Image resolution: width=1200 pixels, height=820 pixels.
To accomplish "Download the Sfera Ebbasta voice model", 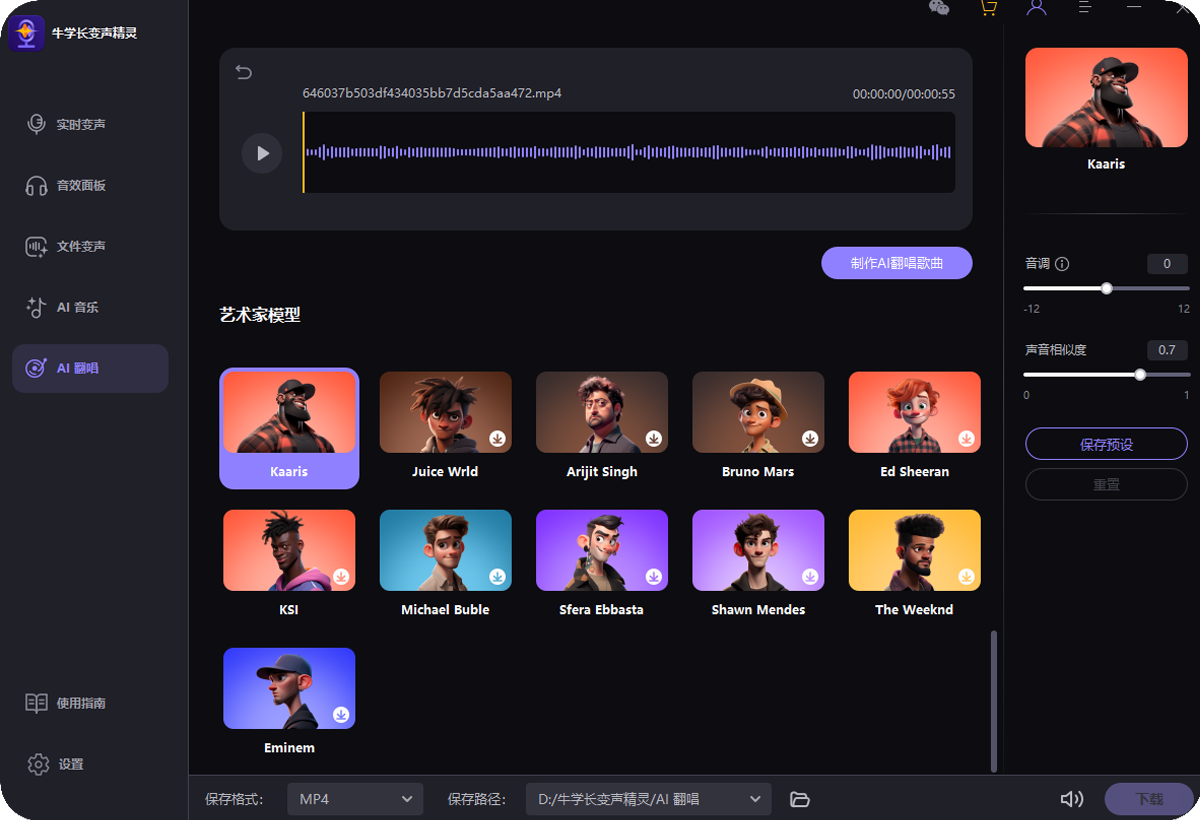I will 653,576.
